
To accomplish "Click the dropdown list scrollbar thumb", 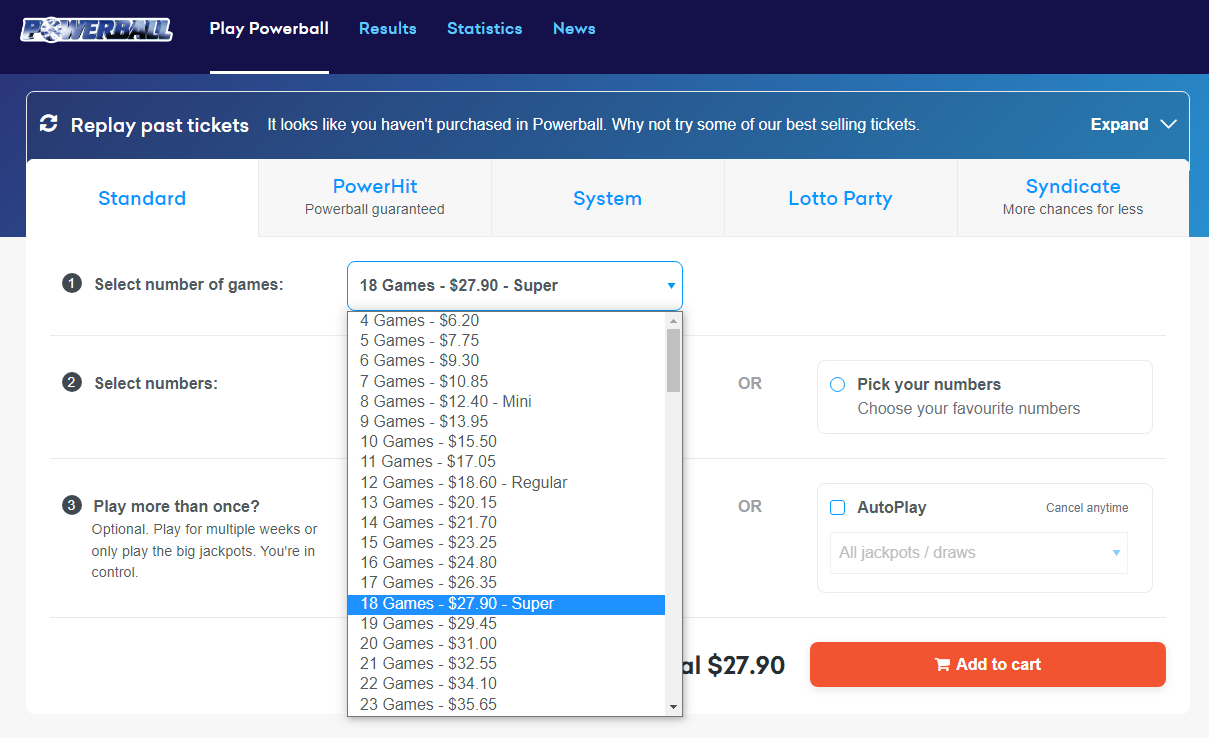I will tap(673, 360).
